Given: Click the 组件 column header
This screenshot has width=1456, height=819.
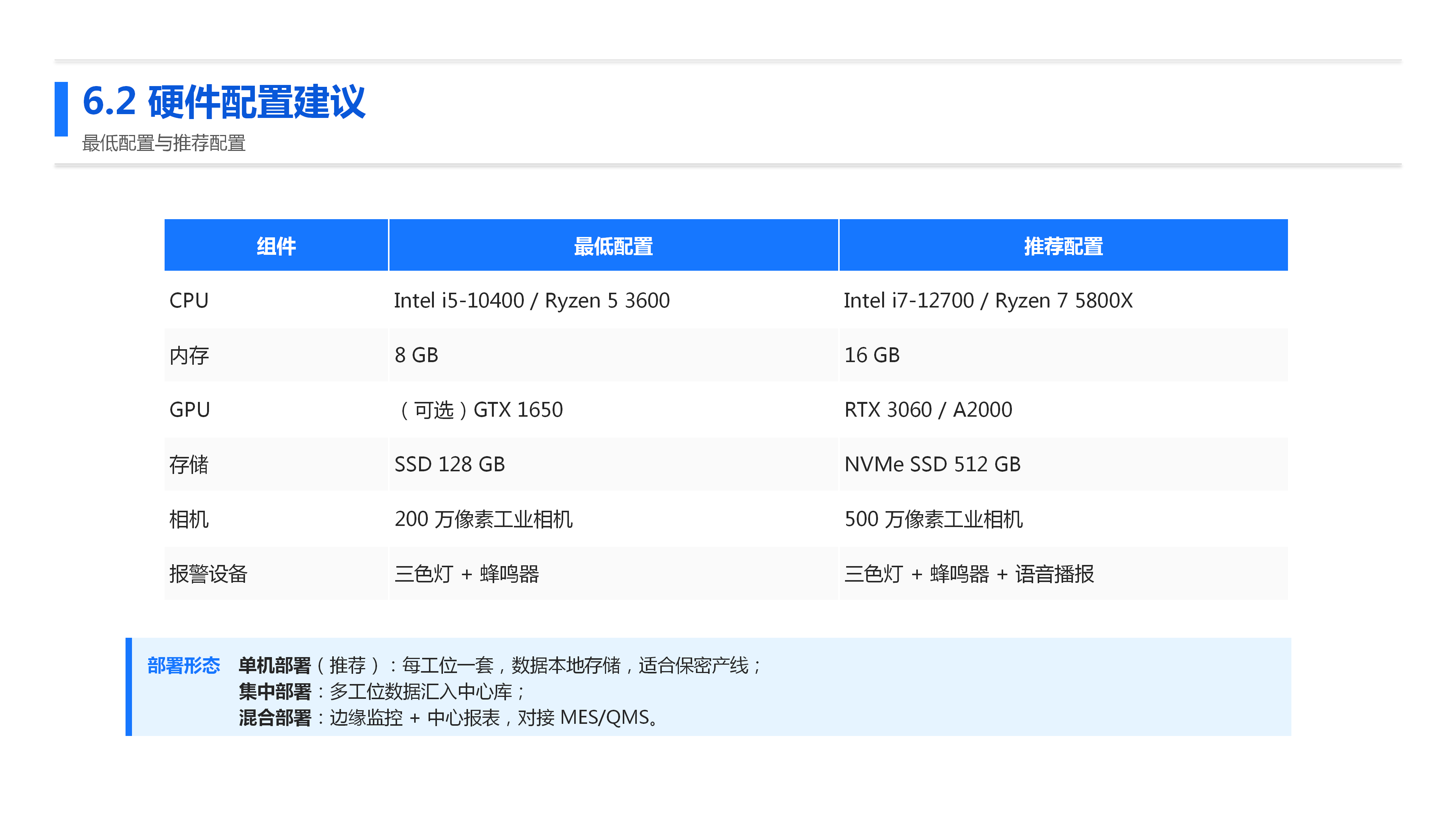Looking at the screenshot, I should coord(276,246).
